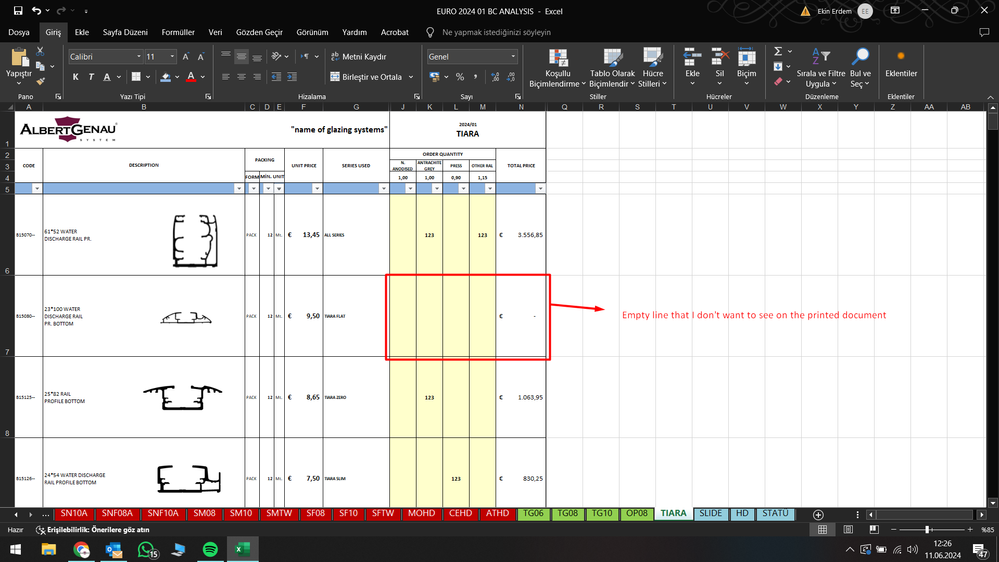999x562 pixels.
Task: Open the Windows Start menu
Action: click(x=15, y=549)
